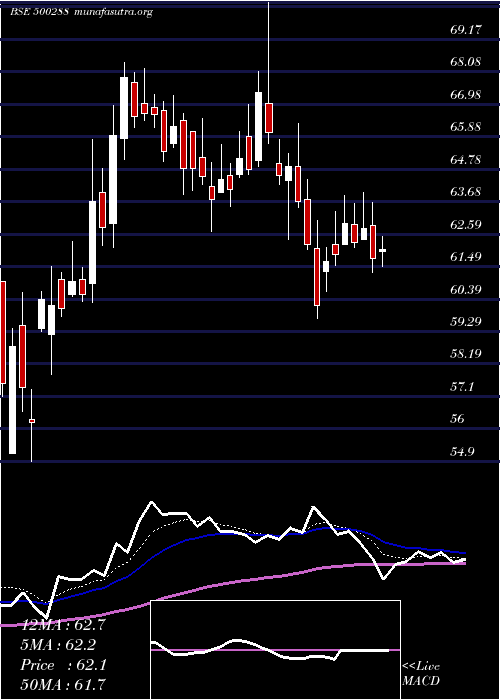Click the candlestick with the tallest upper wick
The width and height of the screenshot is (500, 700).
click(269, 73)
